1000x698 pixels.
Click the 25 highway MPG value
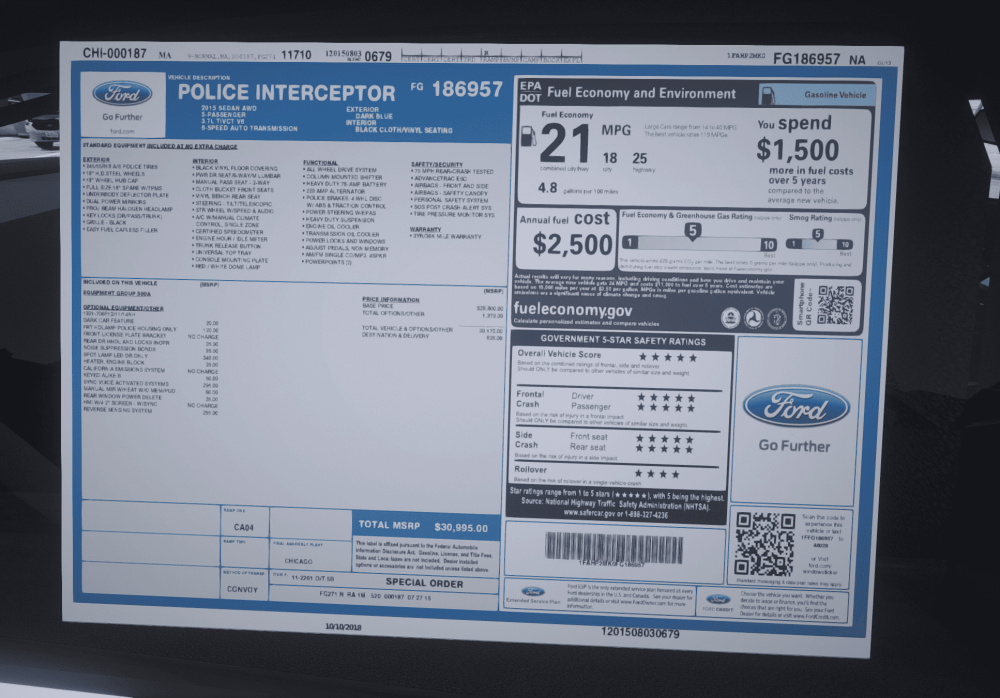click(640, 158)
